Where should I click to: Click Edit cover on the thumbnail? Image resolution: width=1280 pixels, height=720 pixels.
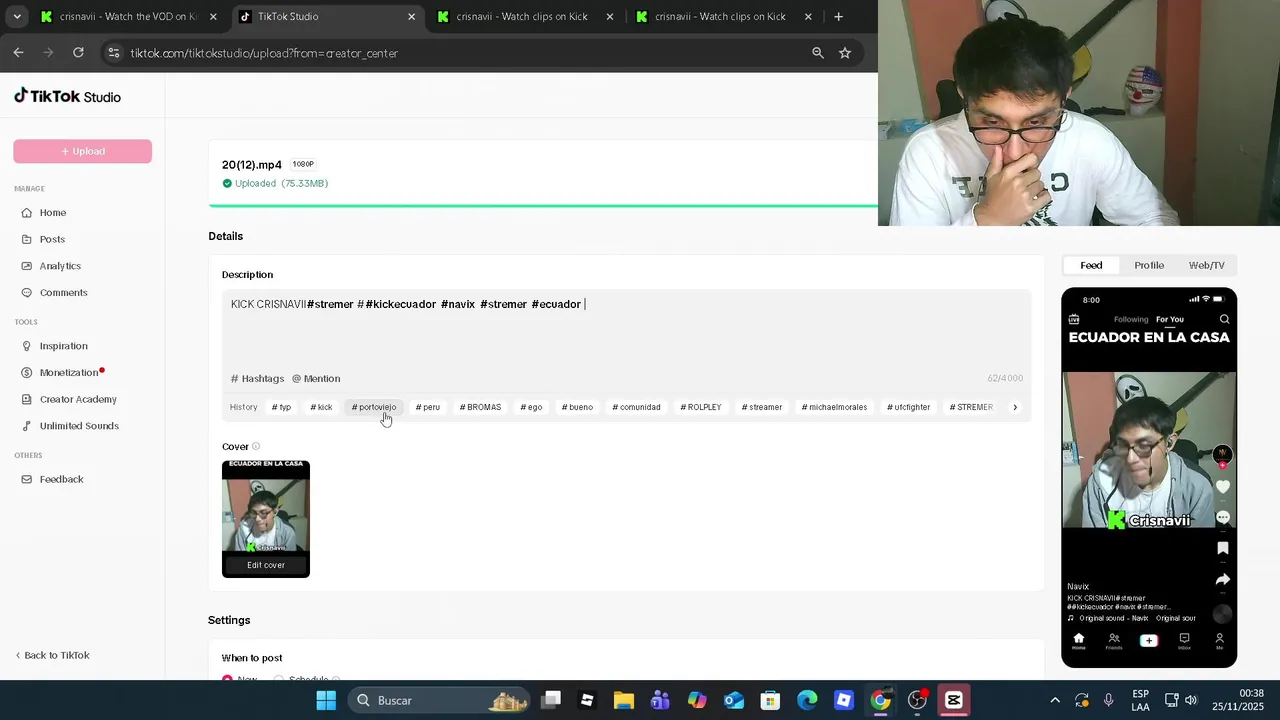tap(266, 565)
